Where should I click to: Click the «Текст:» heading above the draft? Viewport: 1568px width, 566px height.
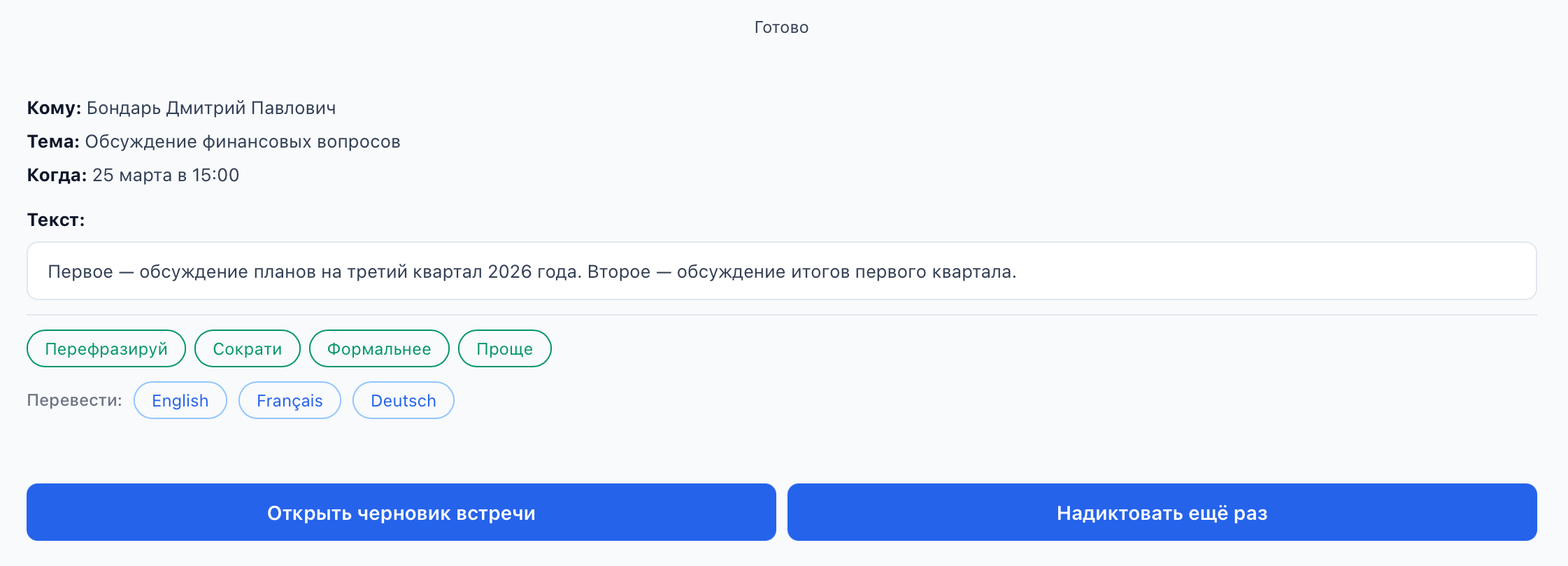(55, 219)
